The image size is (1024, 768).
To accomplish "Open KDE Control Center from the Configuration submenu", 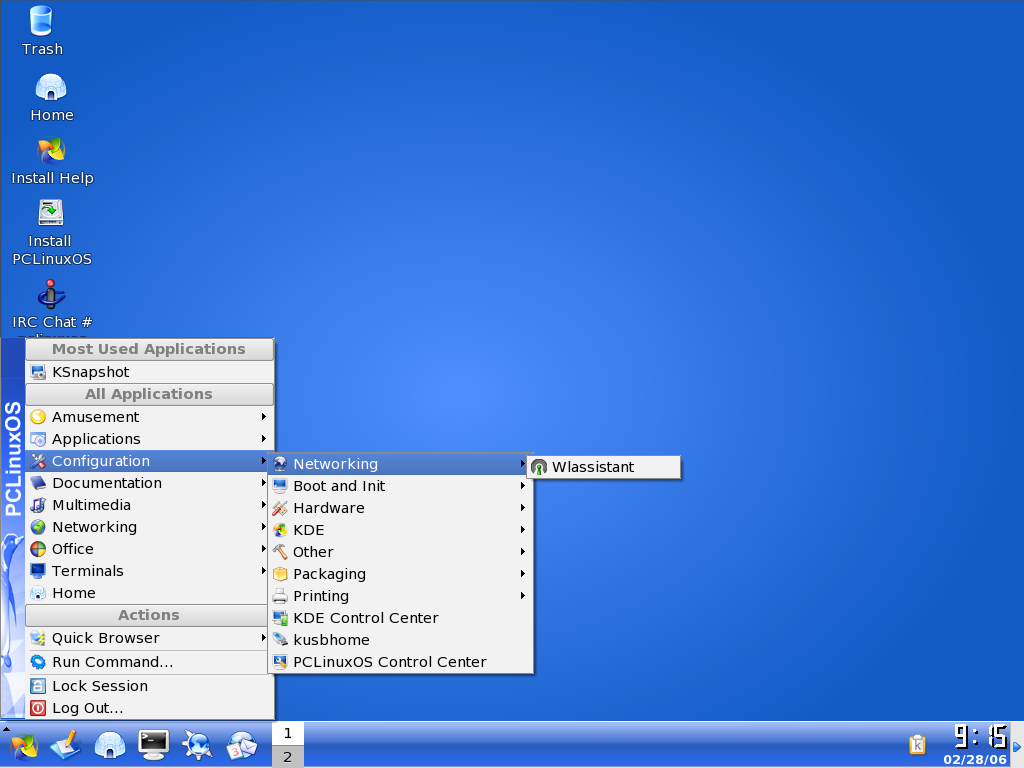I will coord(401,618).
